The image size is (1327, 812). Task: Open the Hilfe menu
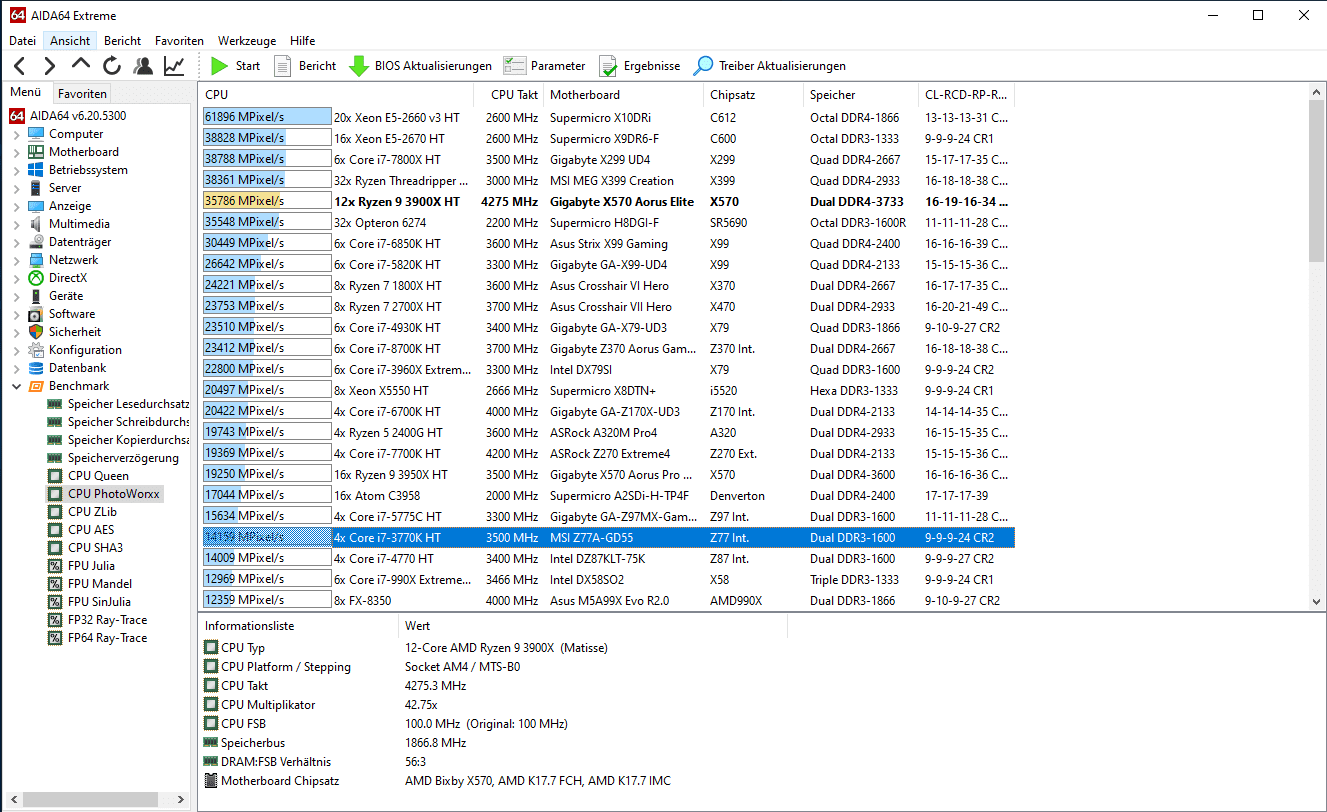coord(302,41)
